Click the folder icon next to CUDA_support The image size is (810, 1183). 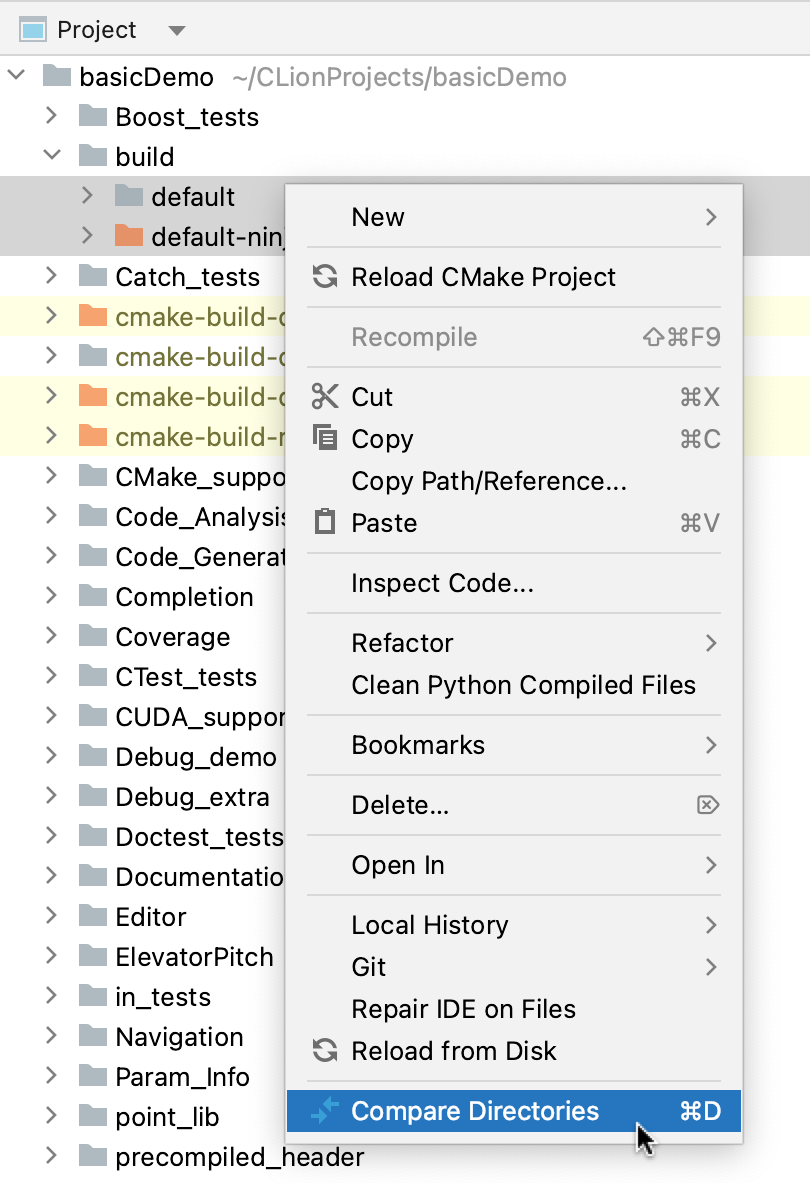[x=93, y=717]
